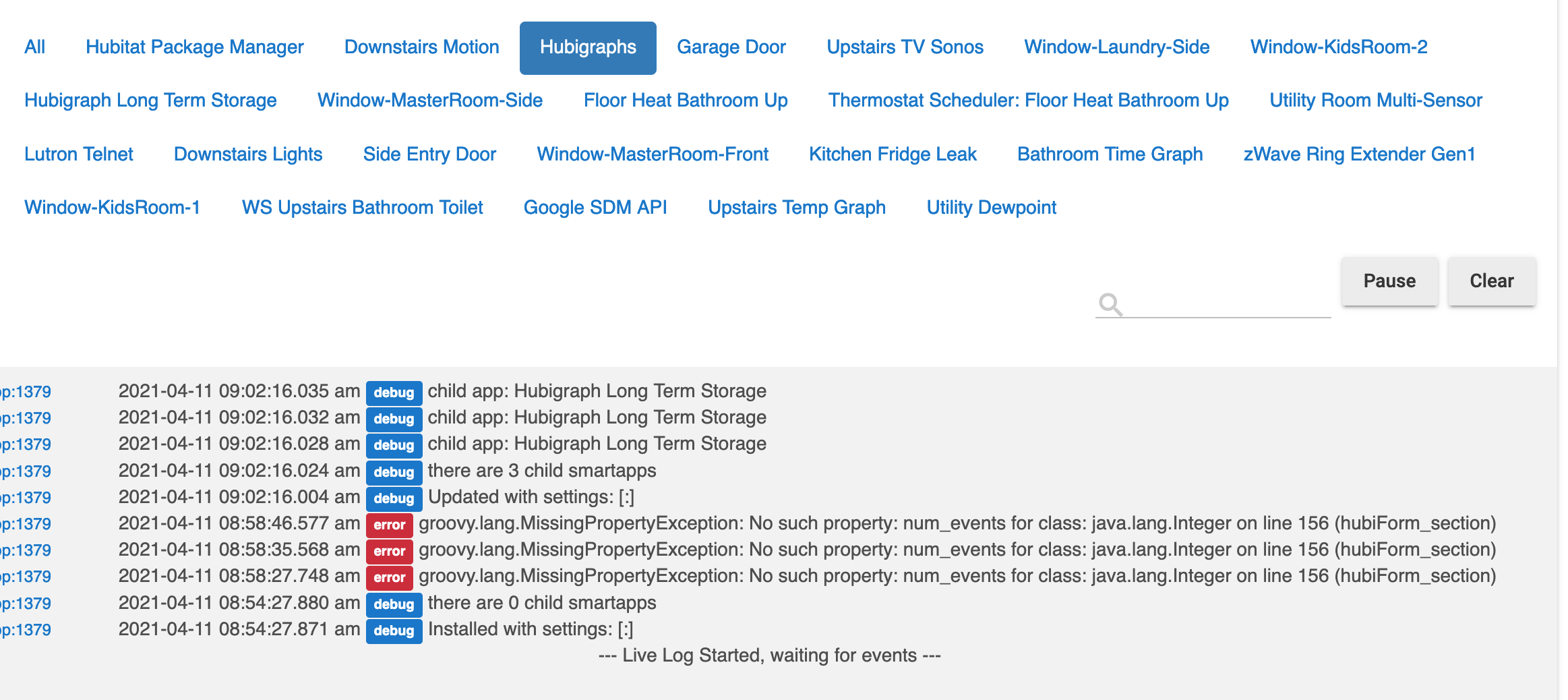
Task: Filter by Kitchen Fridge Leak
Action: click(892, 154)
